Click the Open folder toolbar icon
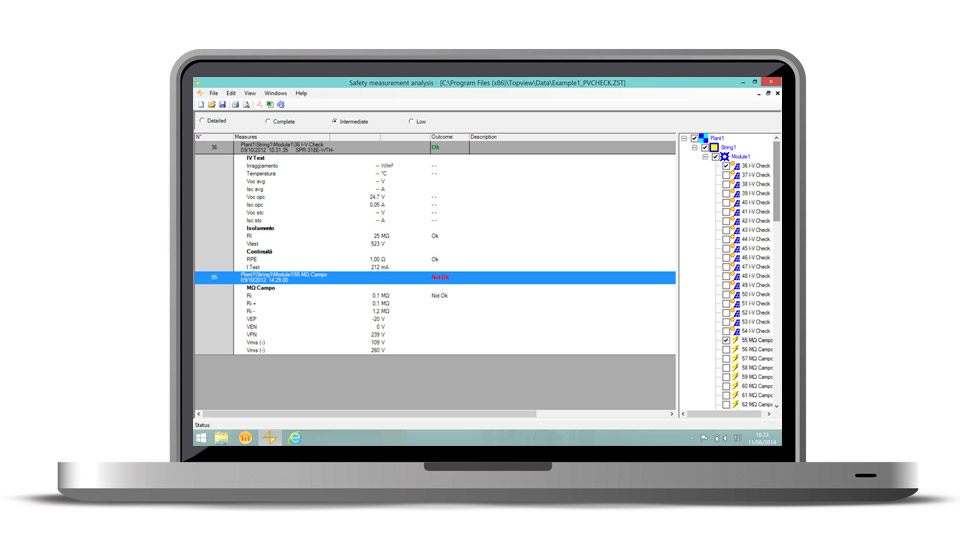The image size is (960, 550). coord(210,104)
